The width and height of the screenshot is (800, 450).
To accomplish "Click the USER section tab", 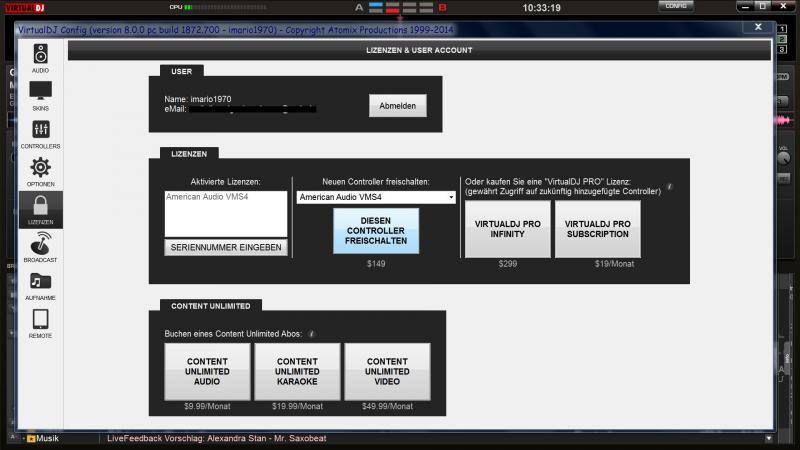I will tap(182, 71).
